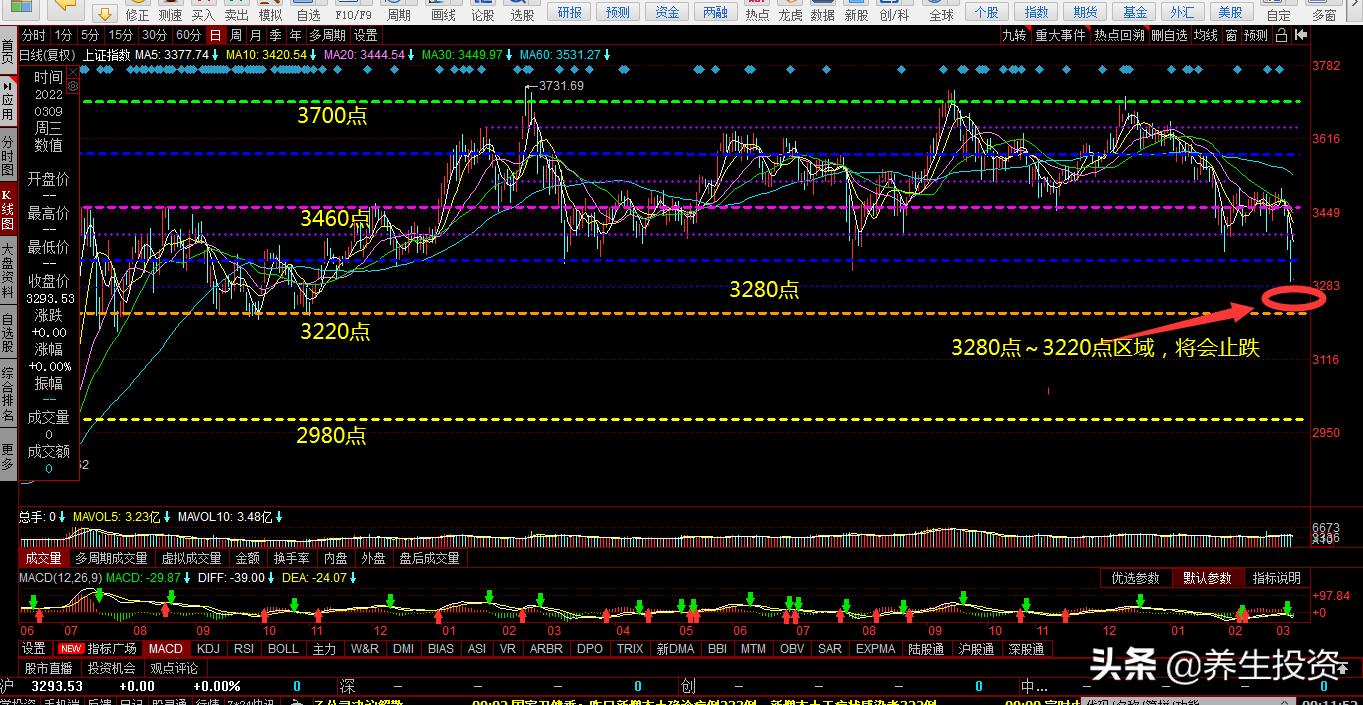
Task: Open the 数据 data icon
Action: 822,11
